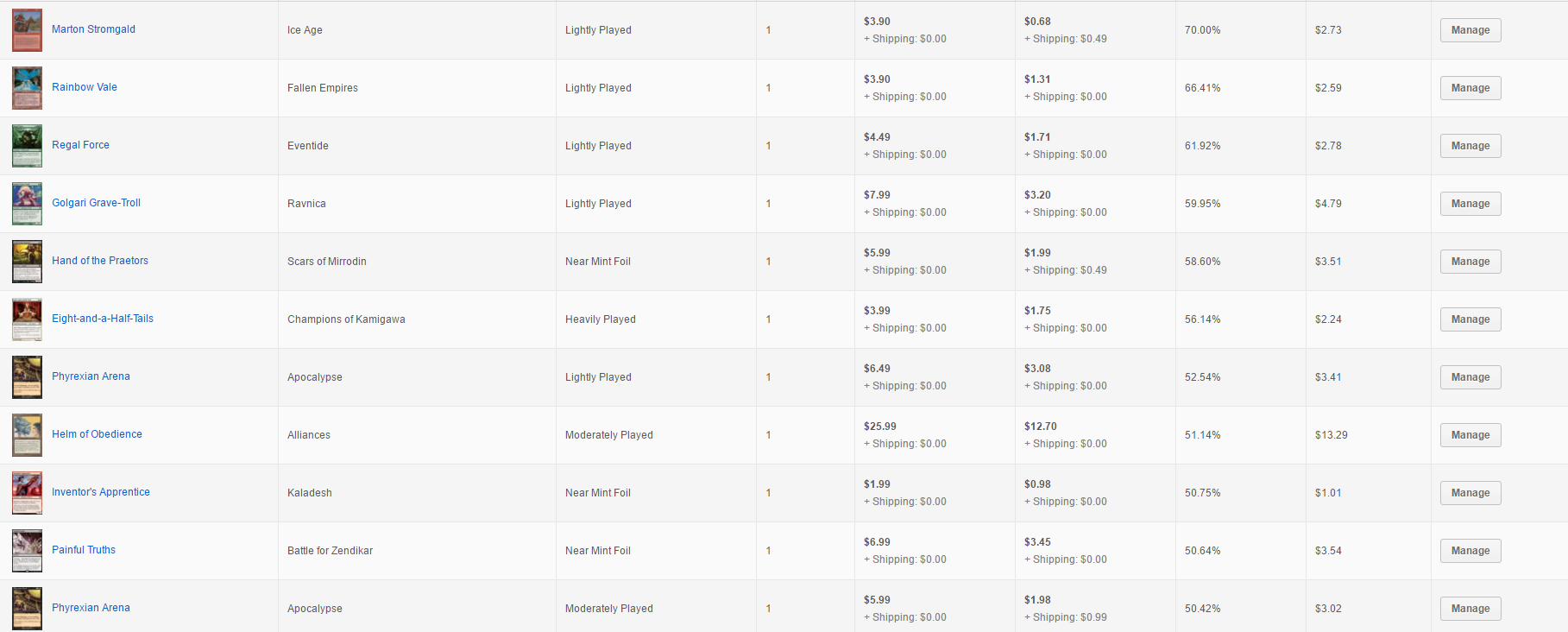Click Manage on the Inventor's Apprentice row
The height and width of the screenshot is (632, 1568).
(1470, 493)
